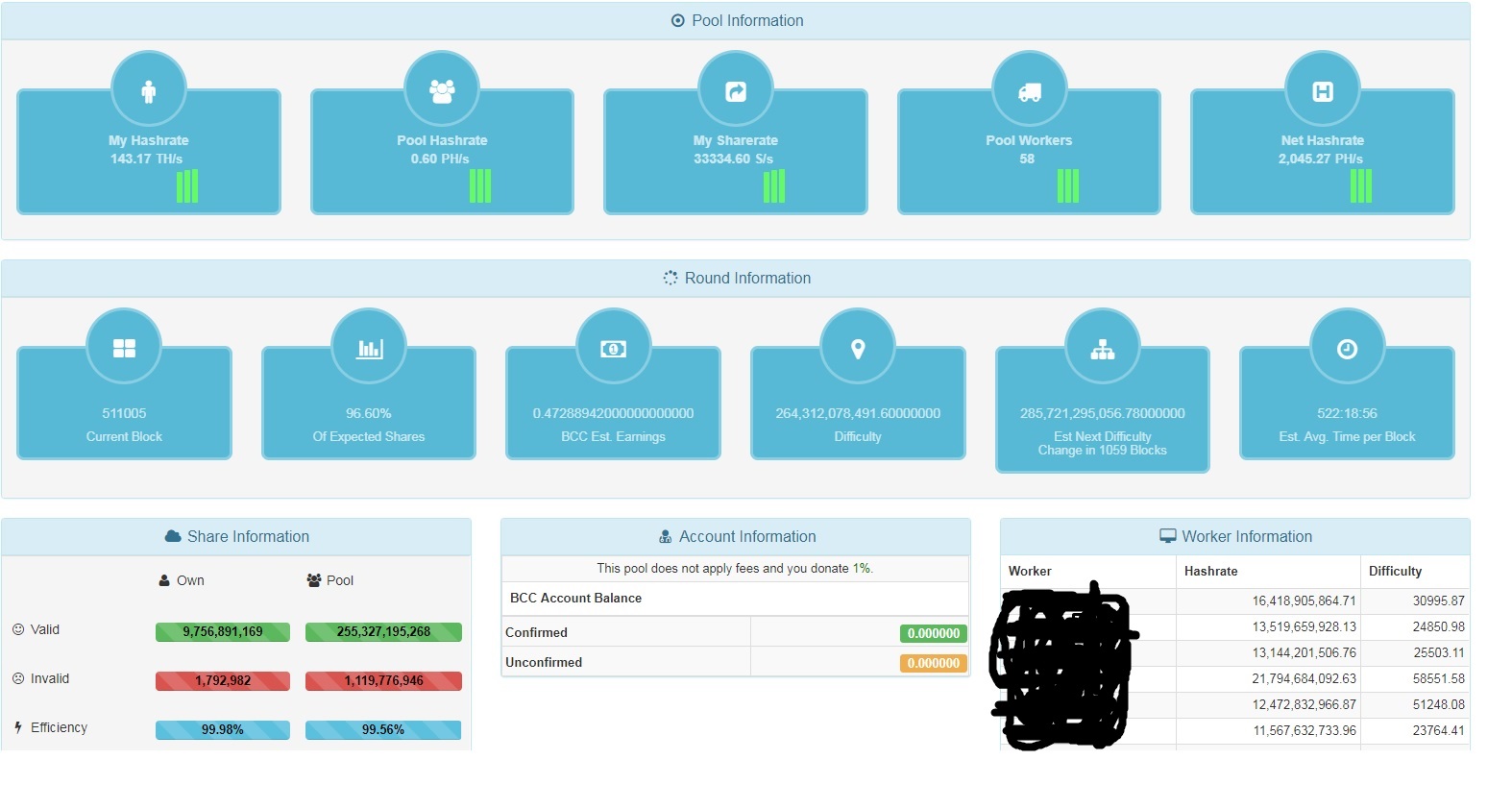Click the Pool column users icon
This screenshot has height=809, width=1512.
[314, 580]
